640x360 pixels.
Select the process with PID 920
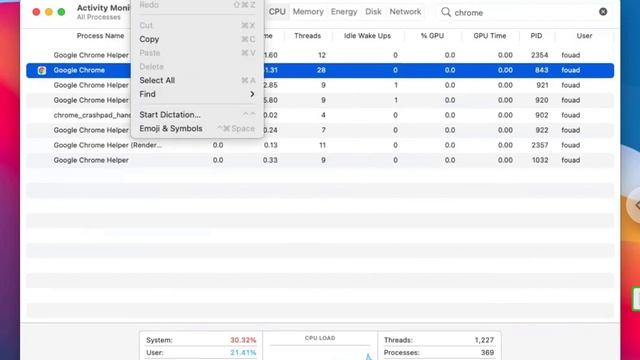[320, 100]
